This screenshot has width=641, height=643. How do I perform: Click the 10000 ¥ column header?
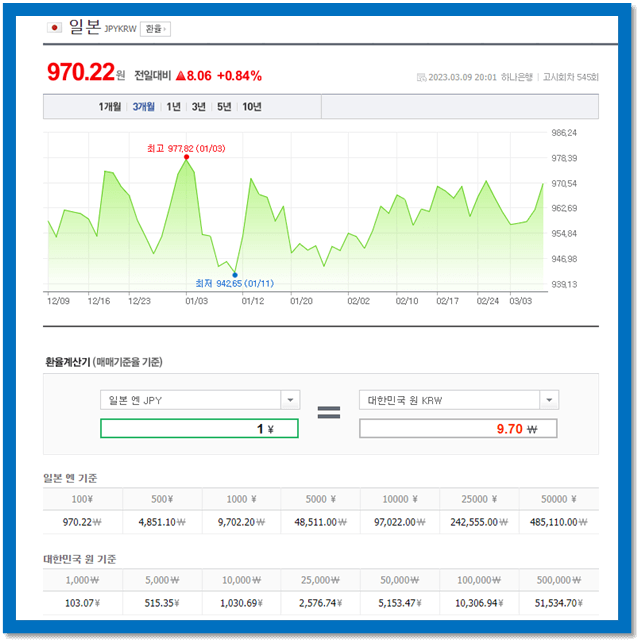pos(400,499)
